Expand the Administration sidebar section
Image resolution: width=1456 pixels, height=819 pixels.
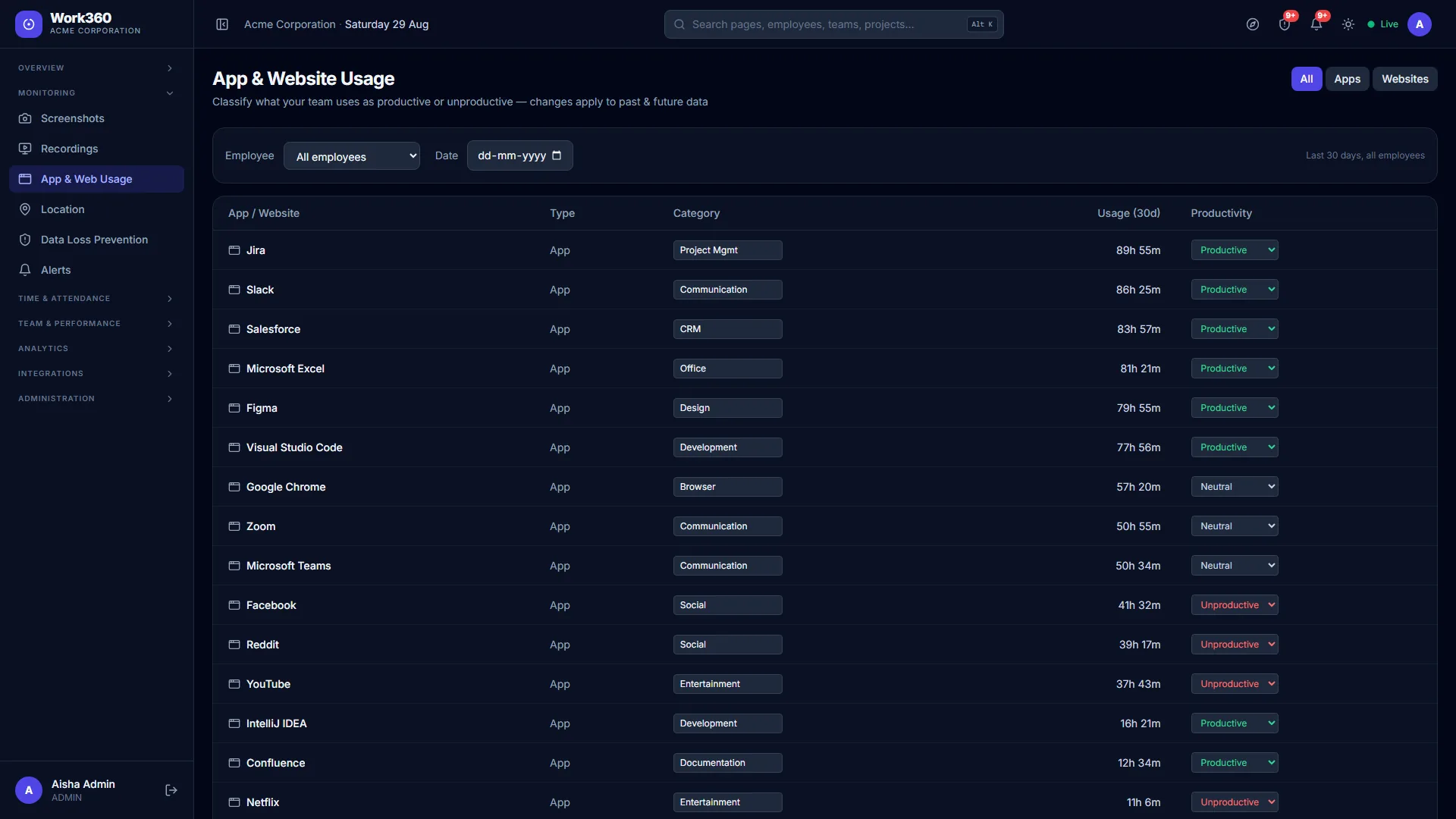tap(96, 399)
